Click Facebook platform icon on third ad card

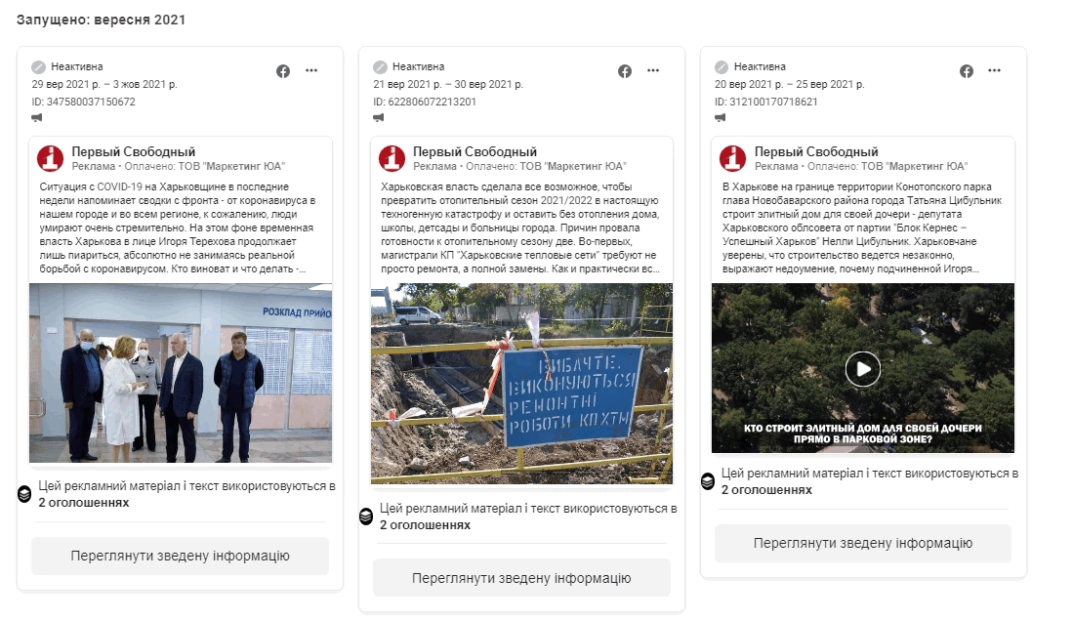[966, 71]
